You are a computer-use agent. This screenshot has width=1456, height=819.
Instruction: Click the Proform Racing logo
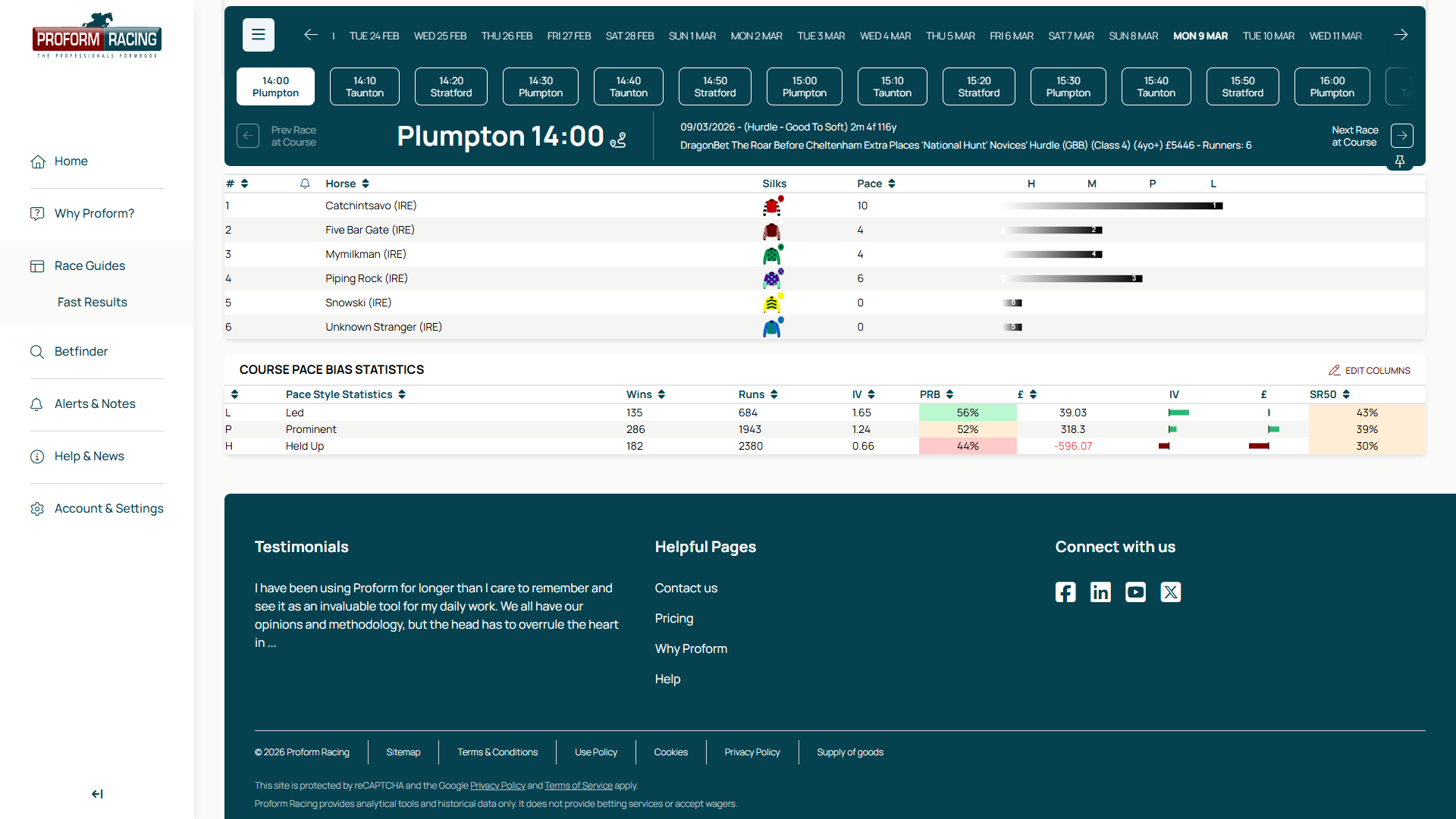click(97, 36)
